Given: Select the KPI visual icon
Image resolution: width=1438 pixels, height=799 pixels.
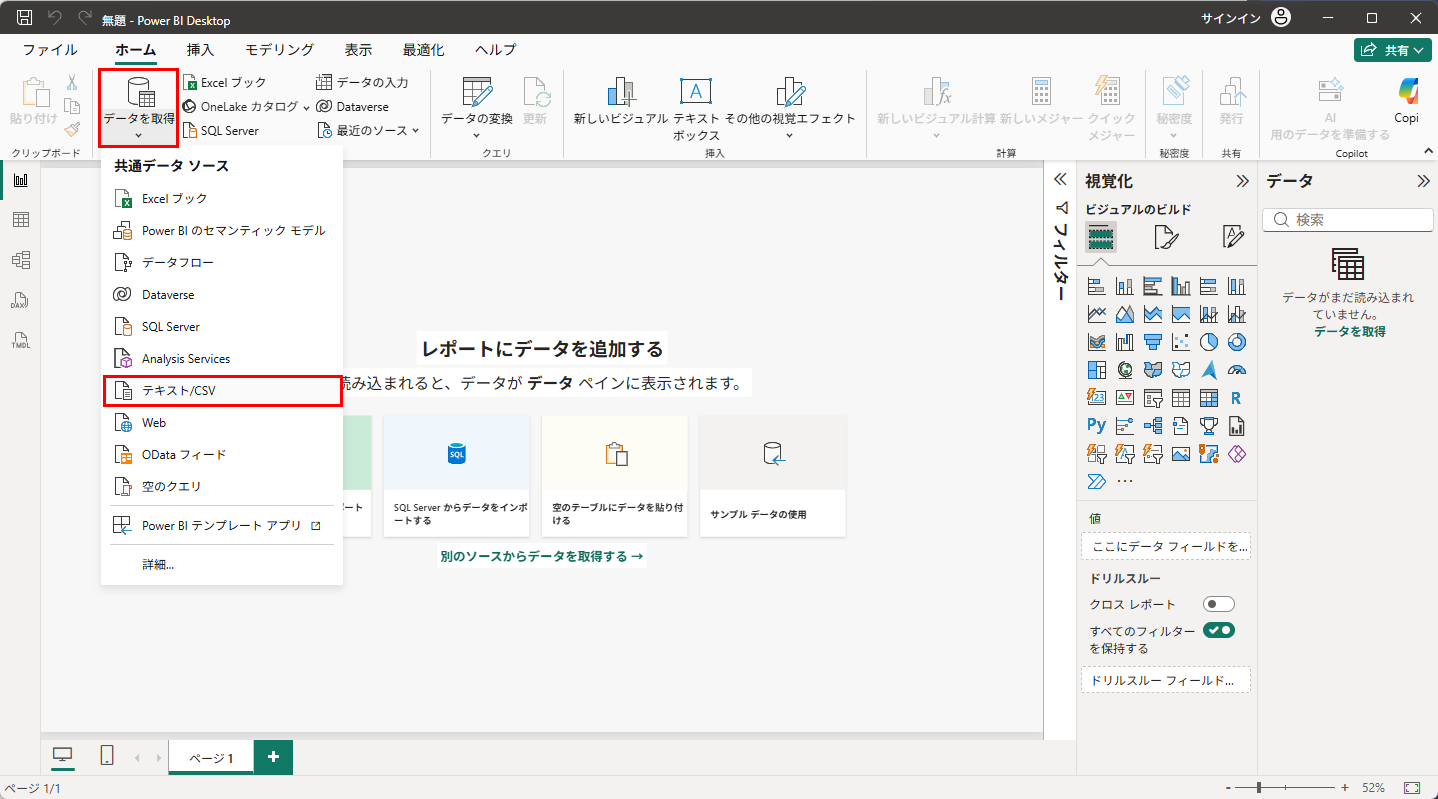Looking at the screenshot, I should tap(1124, 398).
